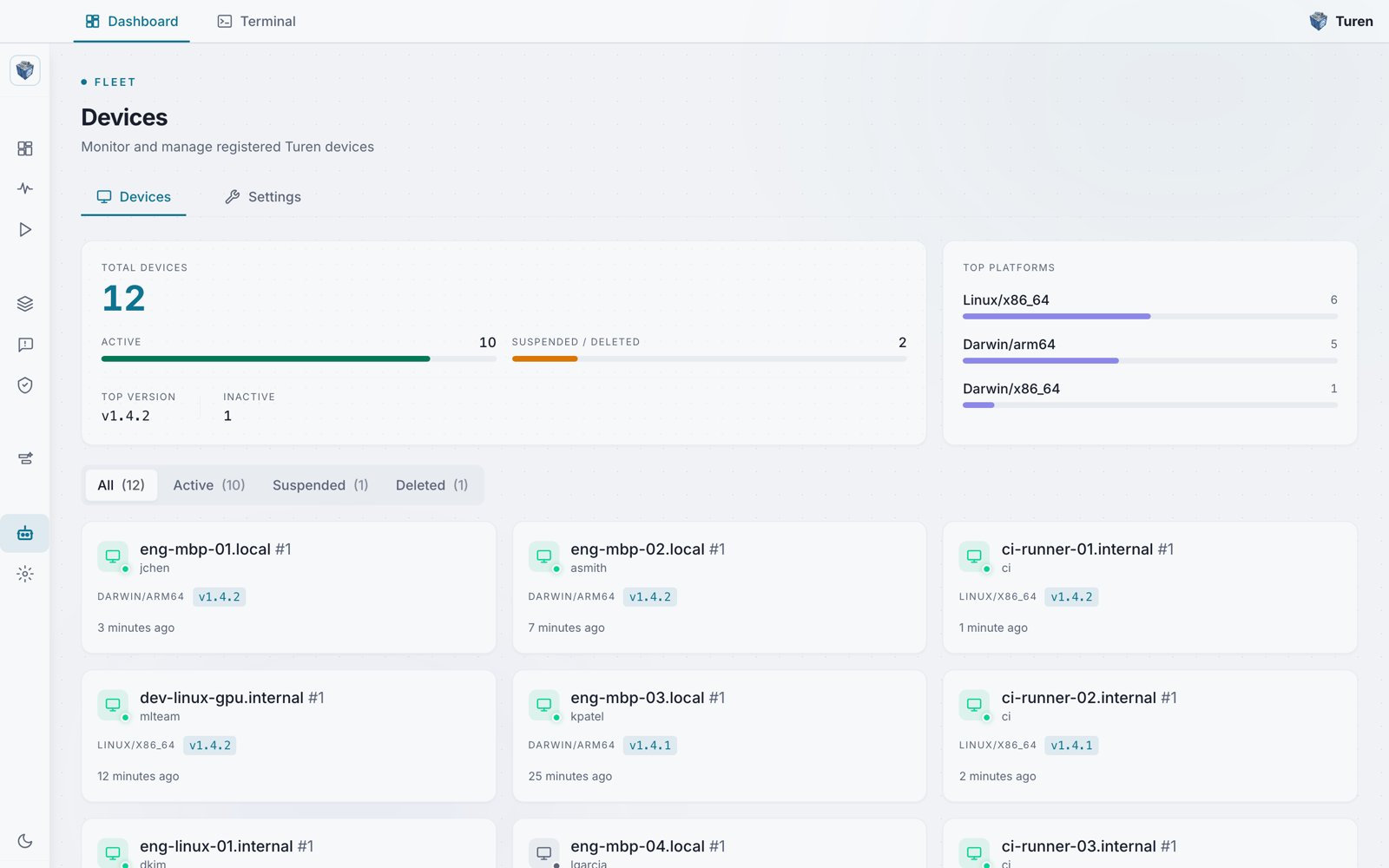This screenshot has height=868, width=1389.
Task: Click the Turen logo in the sidebar
Action: 25,70
